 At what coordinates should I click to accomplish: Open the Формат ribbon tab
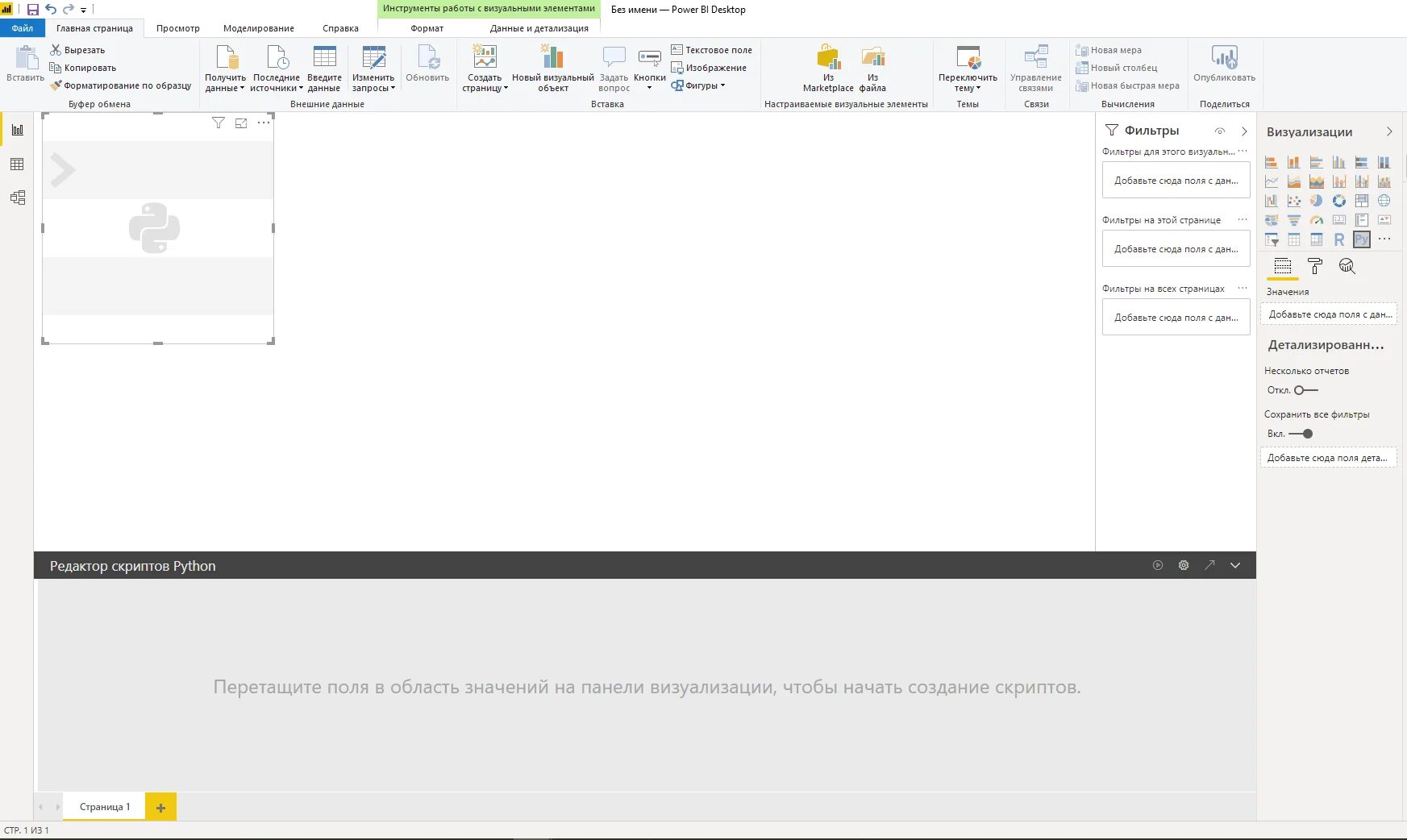pyautogui.click(x=427, y=28)
